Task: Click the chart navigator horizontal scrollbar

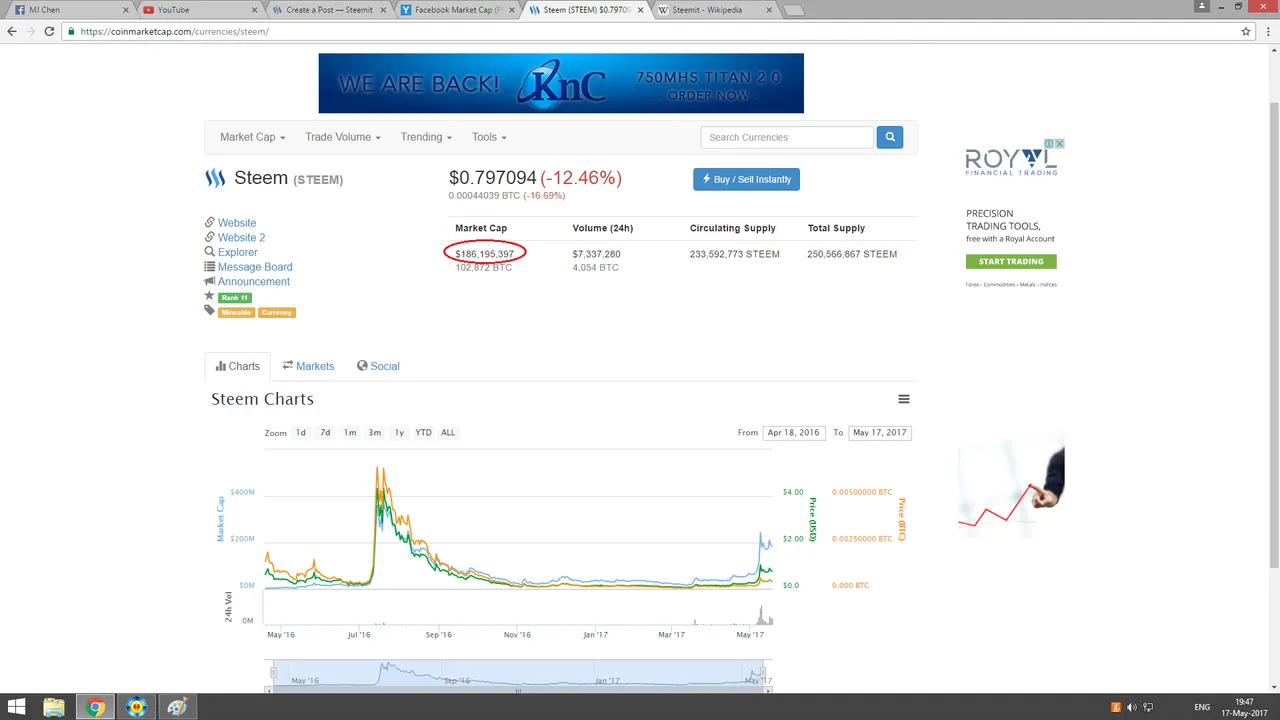Action: point(518,690)
